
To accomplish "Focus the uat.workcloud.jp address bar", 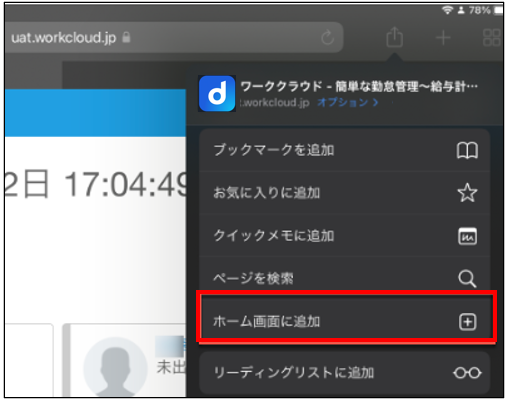I will tap(173, 37).
